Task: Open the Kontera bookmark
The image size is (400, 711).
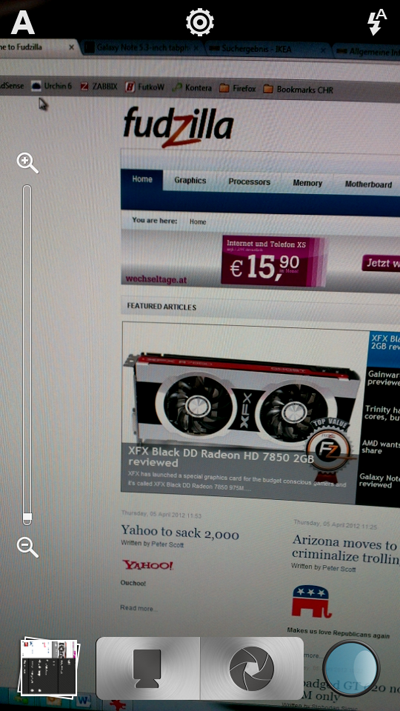Action: point(192,88)
